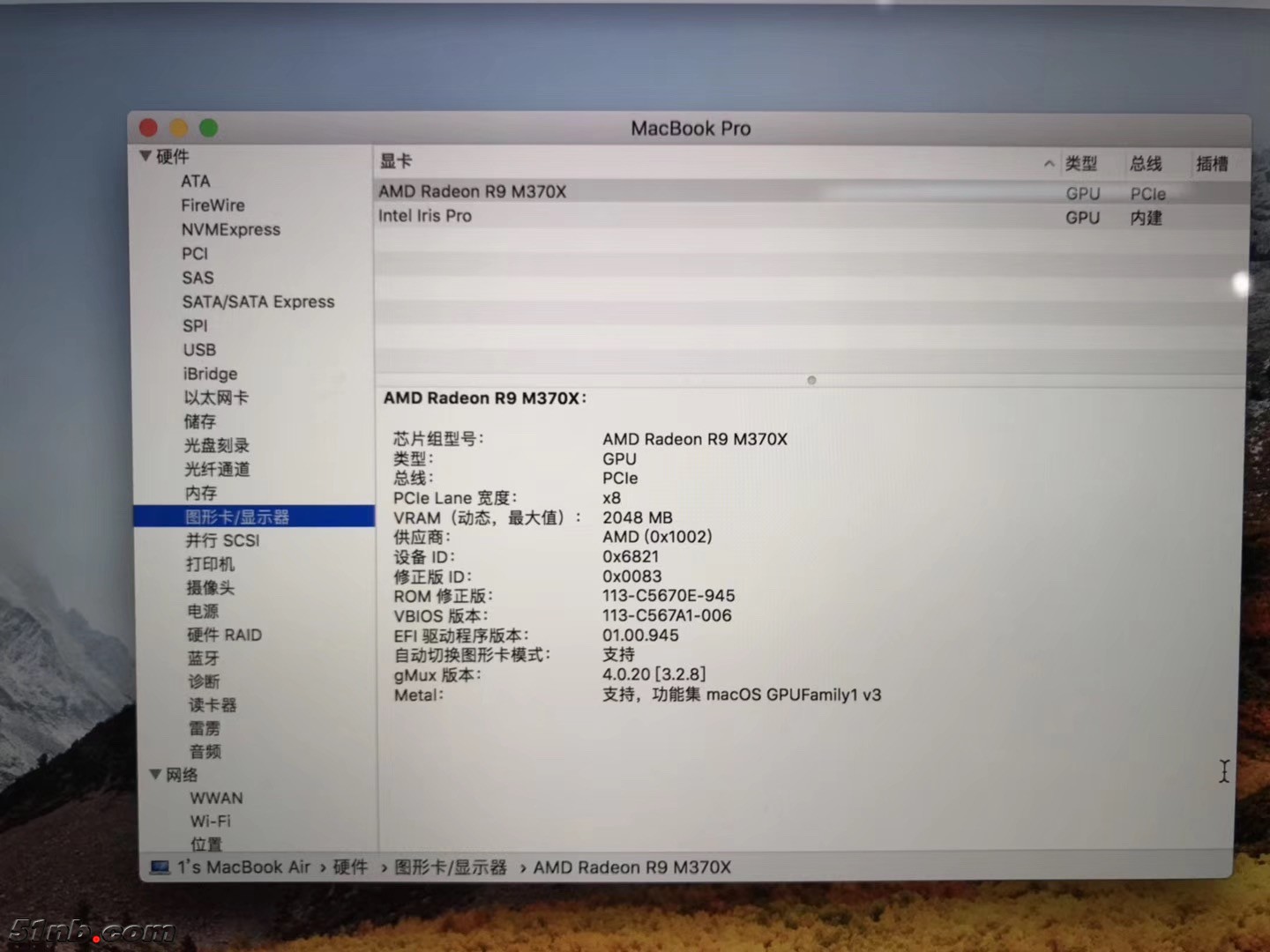1270x952 pixels.
Task: Click the revision ID value 0x0083
Action: point(631,576)
